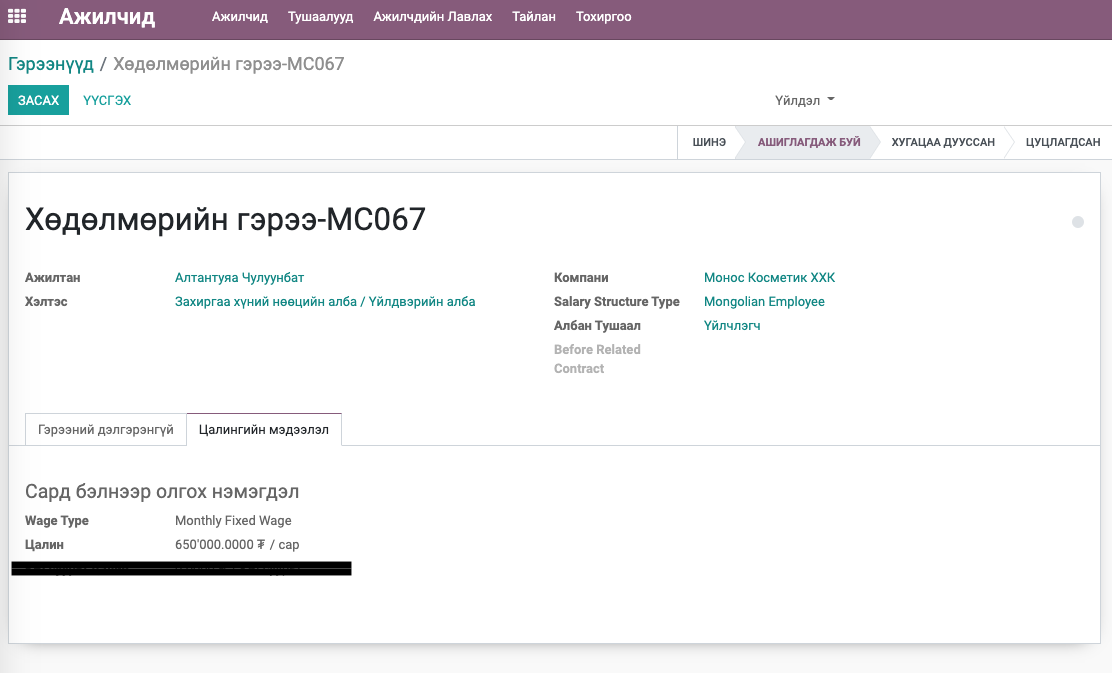This screenshot has width=1112, height=673.
Task: Select the АШИГЛАГДАЖ БУЙ status stage
Action: (808, 142)
